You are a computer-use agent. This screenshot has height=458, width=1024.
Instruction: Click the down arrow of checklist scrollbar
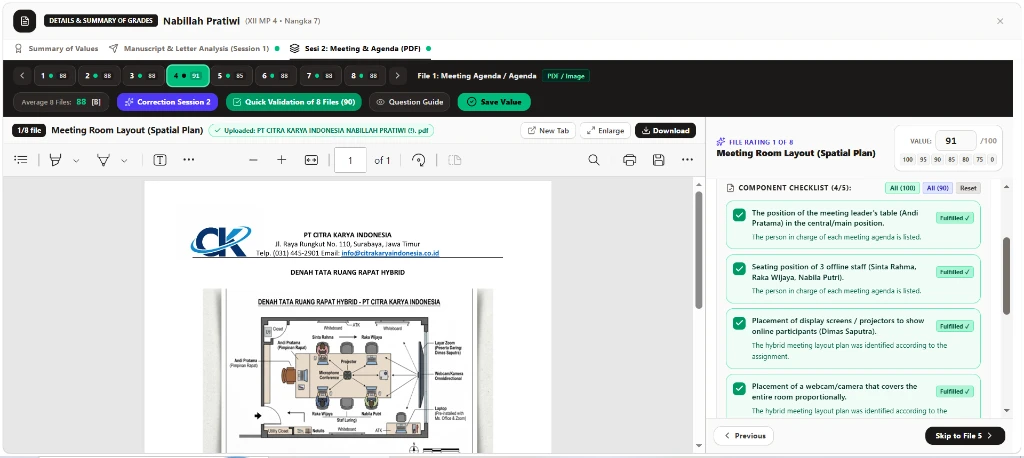1006,410
